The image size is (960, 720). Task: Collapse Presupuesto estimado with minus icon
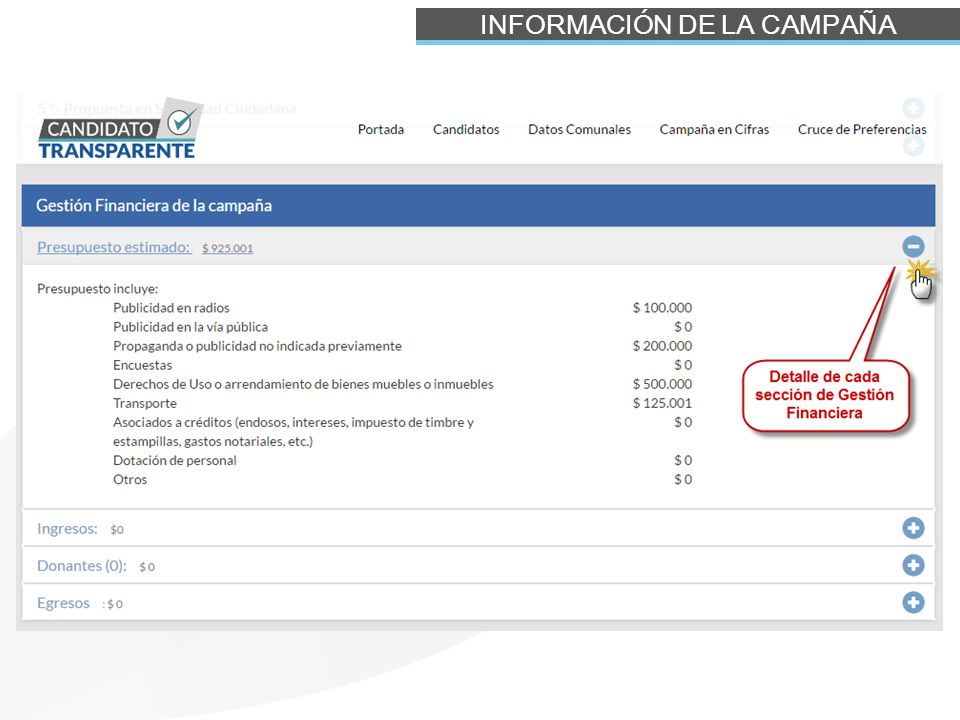pos(913,247)
